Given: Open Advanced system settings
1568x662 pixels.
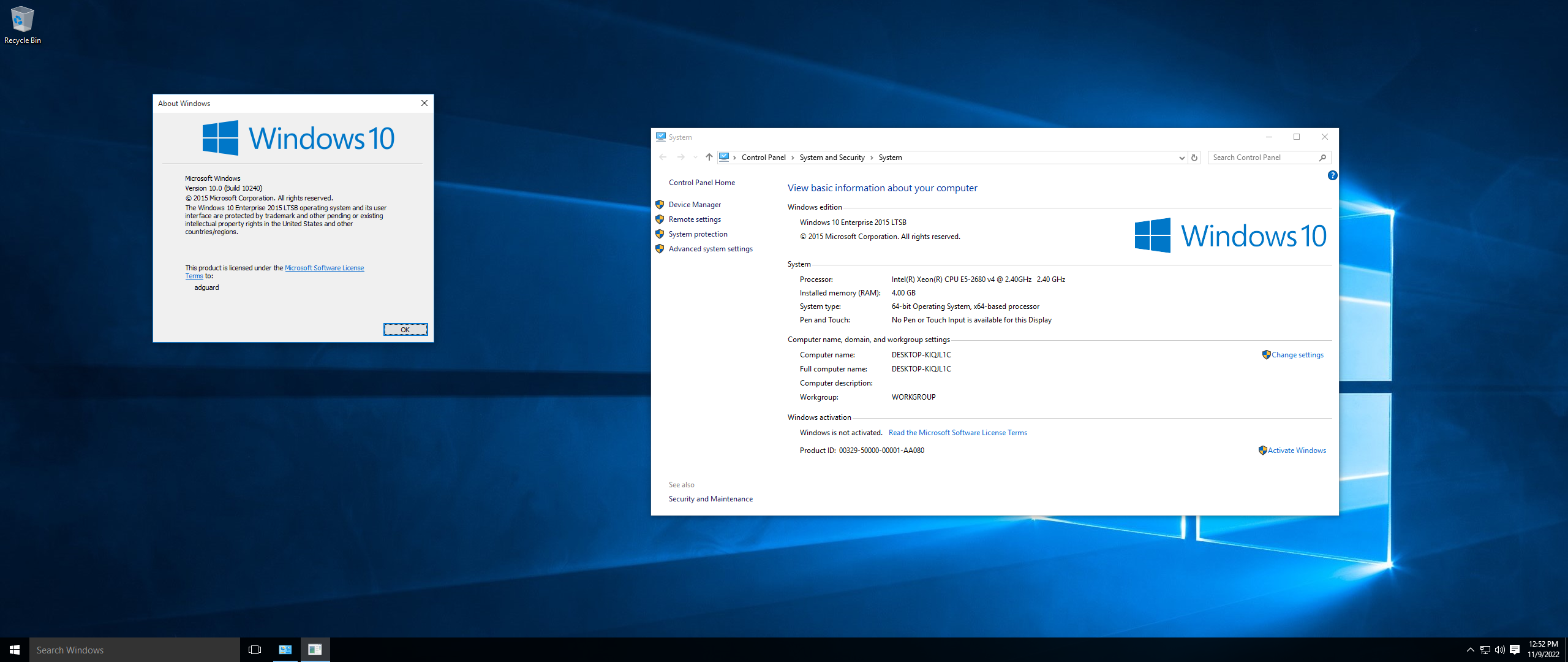Looking at the screenshot, I should [x=710, y=249].
